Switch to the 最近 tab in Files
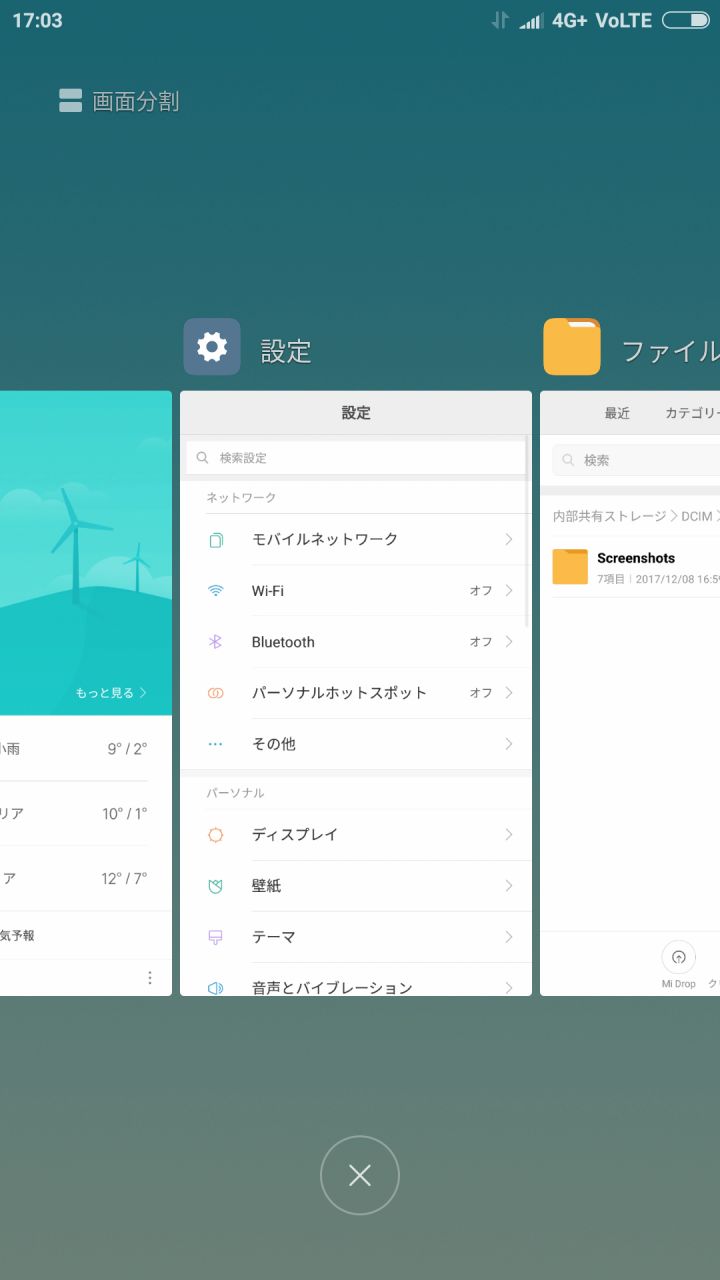 tap(617, 413)
